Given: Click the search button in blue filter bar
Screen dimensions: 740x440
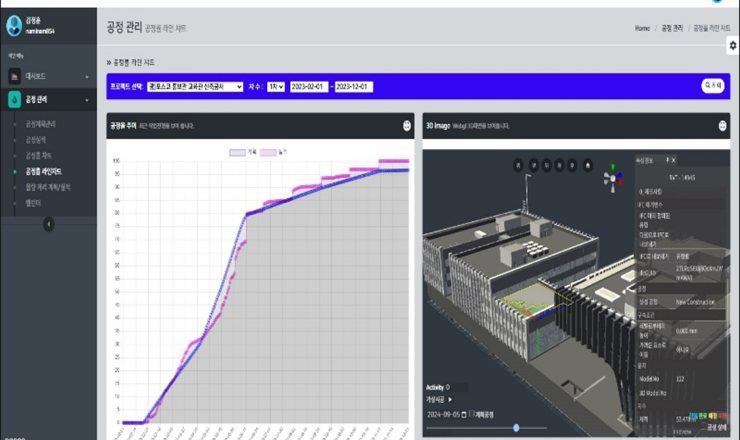Looking at the screenshot, I should point(712,86).
